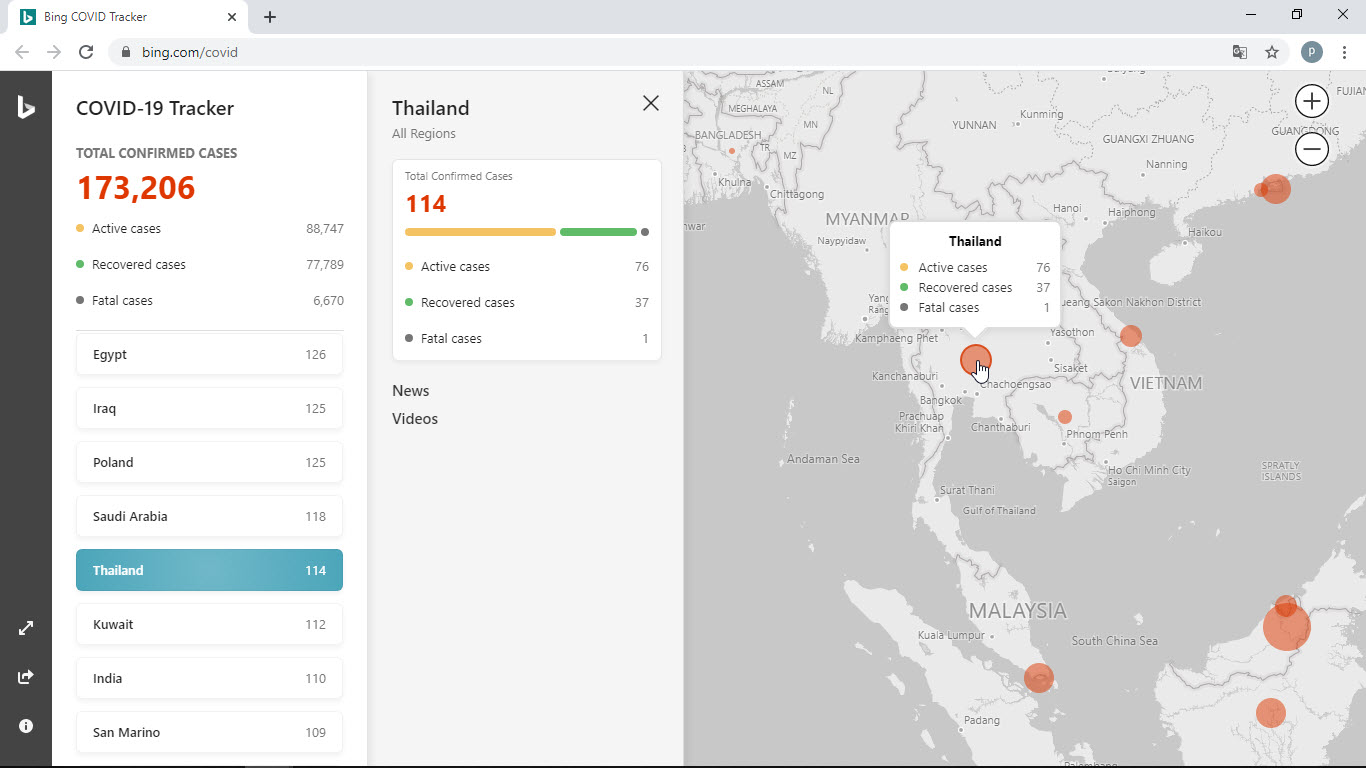Click the Bing logo in the sidebar
Image resolution: width=1366 pixels, height=768 pixels.
click(x=26, y=107)
